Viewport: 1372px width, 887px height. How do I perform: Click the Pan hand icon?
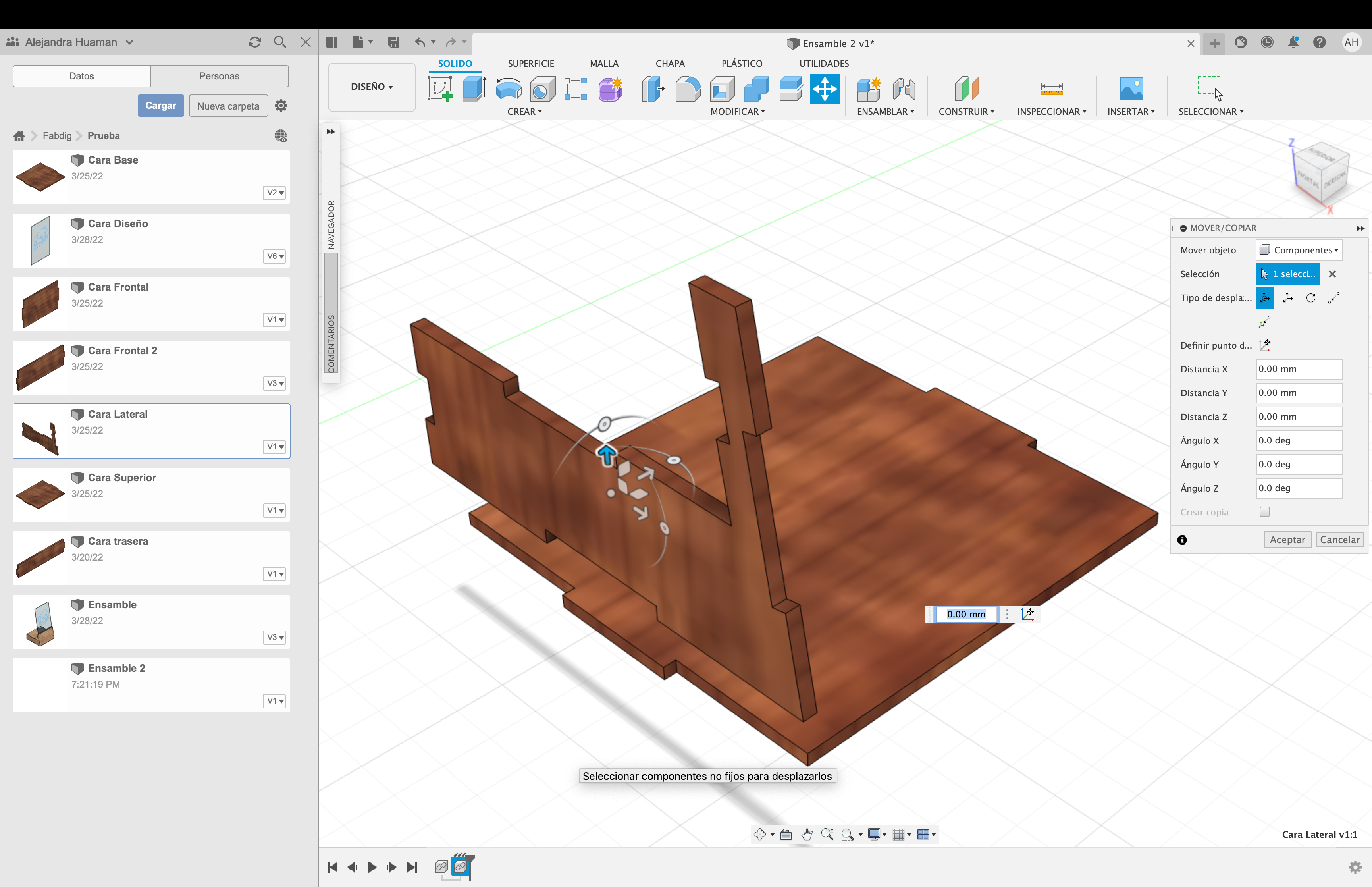click(x=807, y=835)
